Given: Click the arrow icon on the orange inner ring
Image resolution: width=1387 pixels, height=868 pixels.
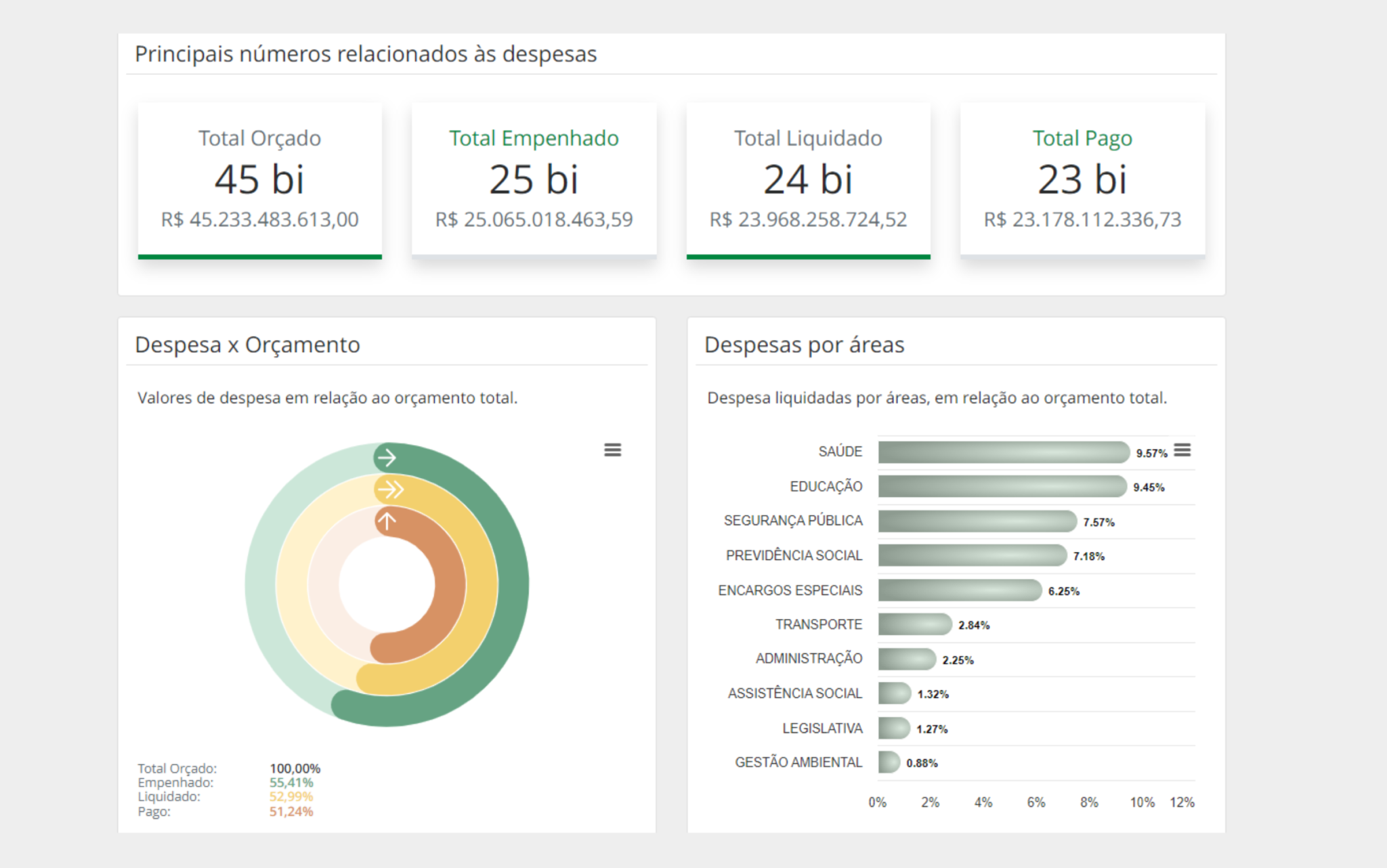Looking at the screenshot, I should [387, 521].
